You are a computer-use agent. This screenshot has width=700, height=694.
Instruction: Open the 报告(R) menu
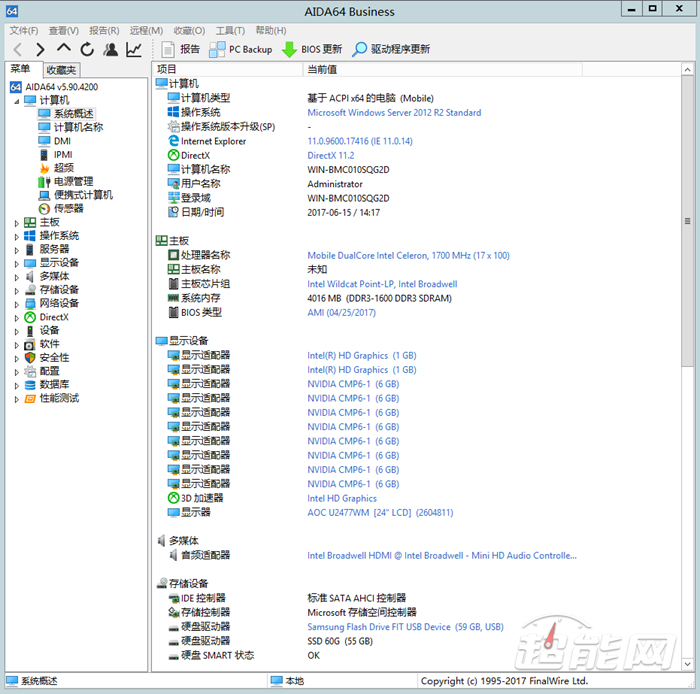[x=104, y=30]
